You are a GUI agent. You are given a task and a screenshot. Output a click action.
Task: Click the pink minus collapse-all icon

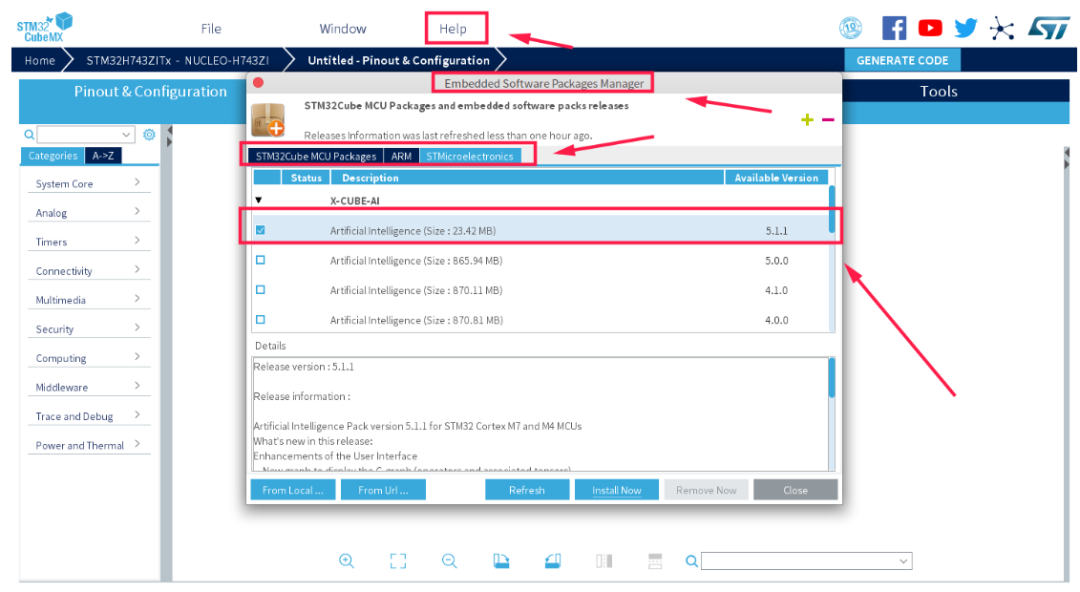click(x=828, y=120)
